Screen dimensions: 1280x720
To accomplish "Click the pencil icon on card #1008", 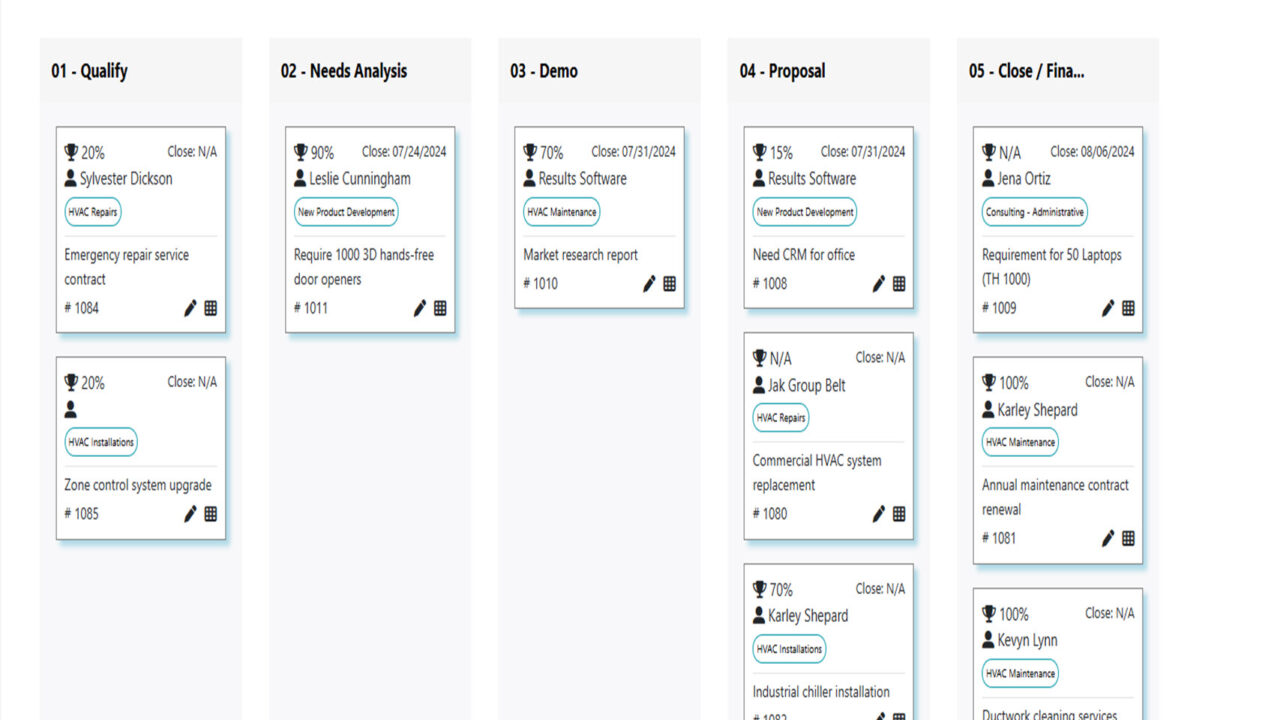I will (x=879, y=284).
